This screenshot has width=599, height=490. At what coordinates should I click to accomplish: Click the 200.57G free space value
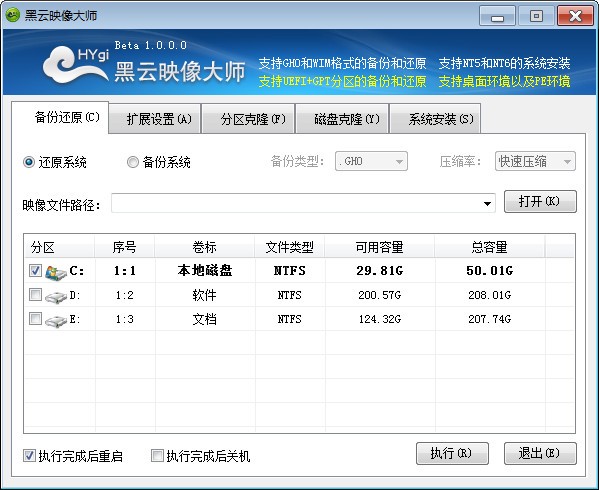pyautogui.click(x=380, y=295)
